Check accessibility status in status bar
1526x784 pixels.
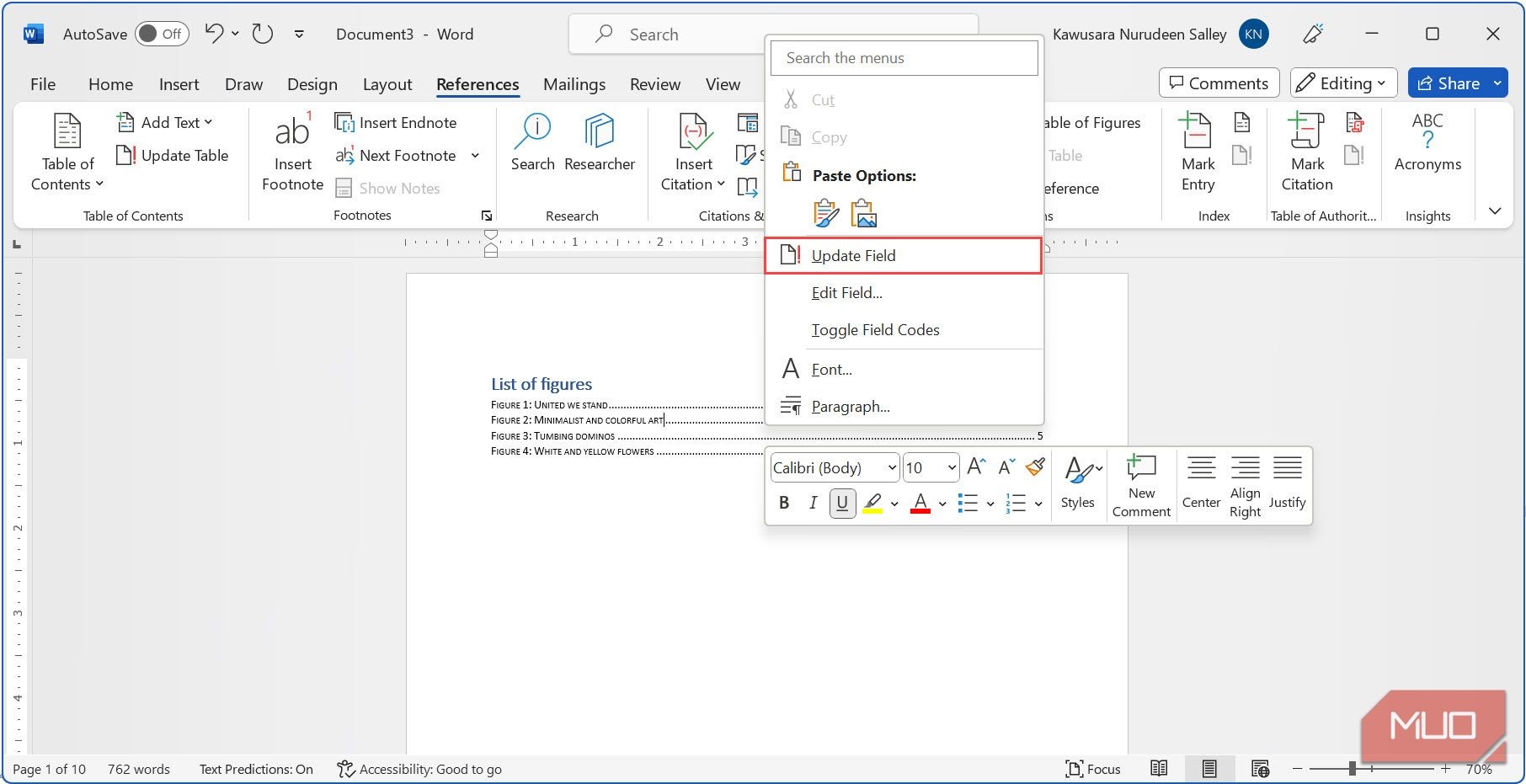(419, 768)
